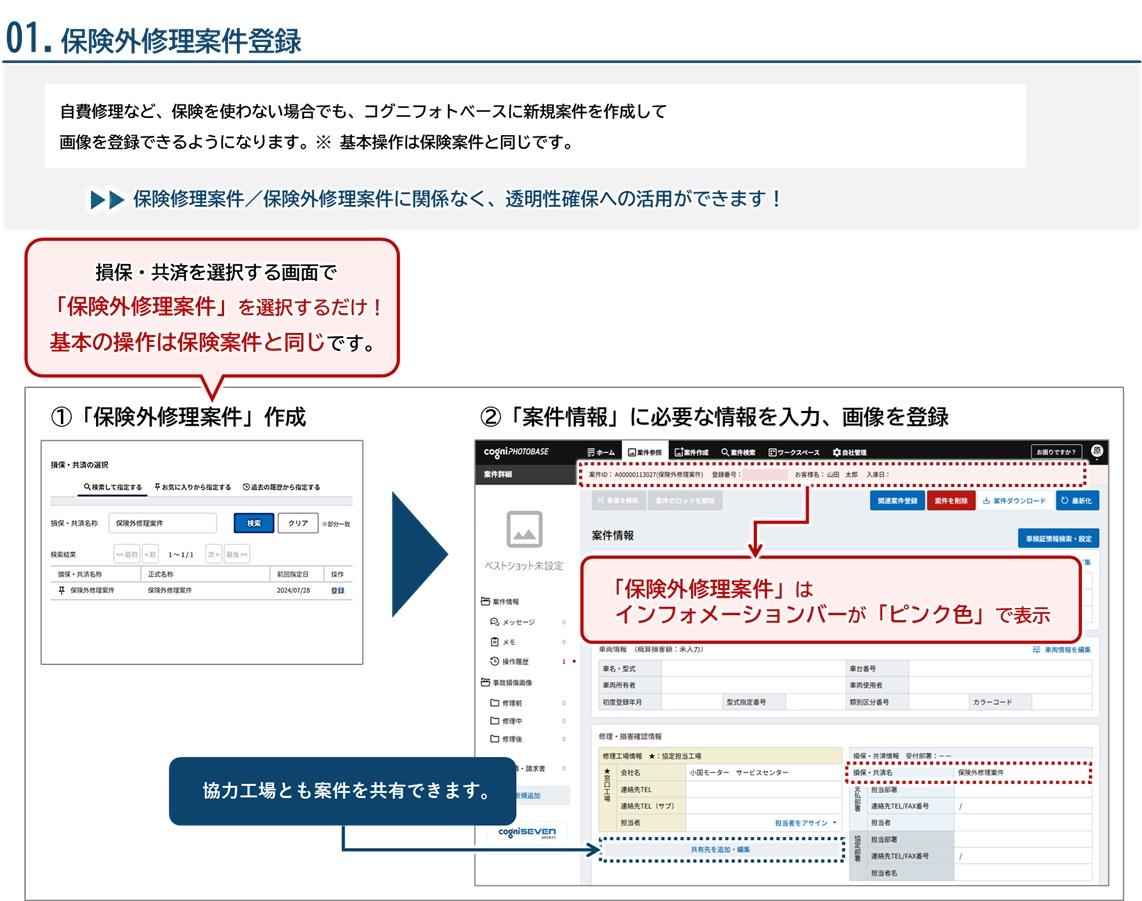Collapse the 案件情報 sidebar section
This screenshot has width=1142, height=901.
click(x=485, y=601)
